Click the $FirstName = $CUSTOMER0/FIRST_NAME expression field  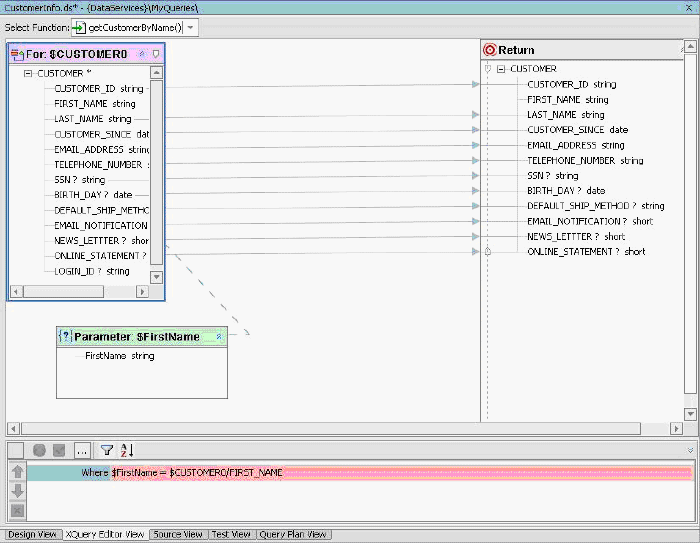400,472
